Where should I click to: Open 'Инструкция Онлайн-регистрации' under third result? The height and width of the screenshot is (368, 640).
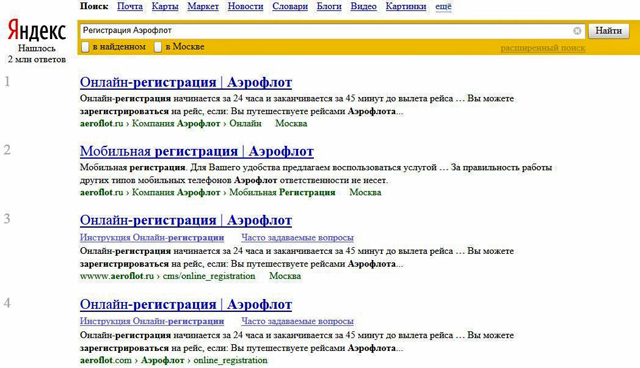click(x=152, y=237)
